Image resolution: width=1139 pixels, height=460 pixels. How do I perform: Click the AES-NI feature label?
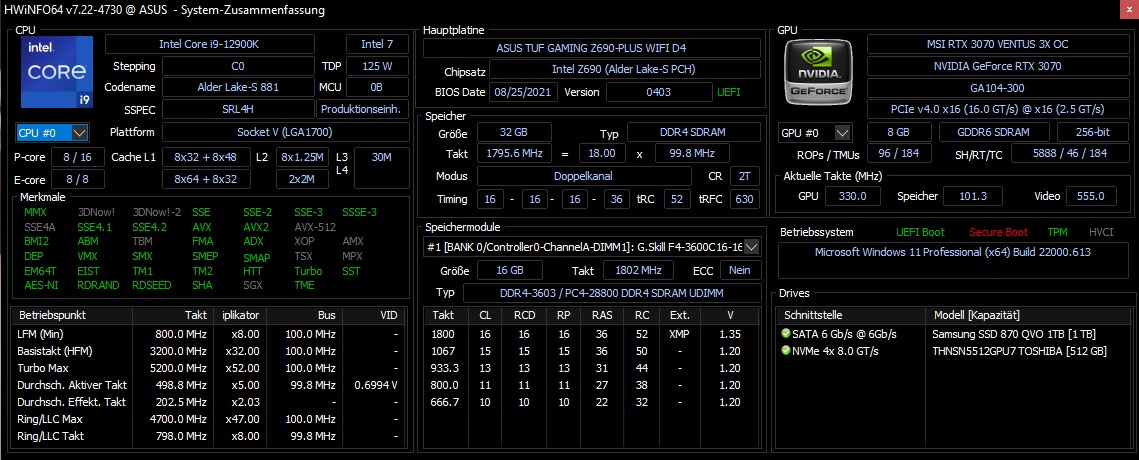(x=41, y=285)
